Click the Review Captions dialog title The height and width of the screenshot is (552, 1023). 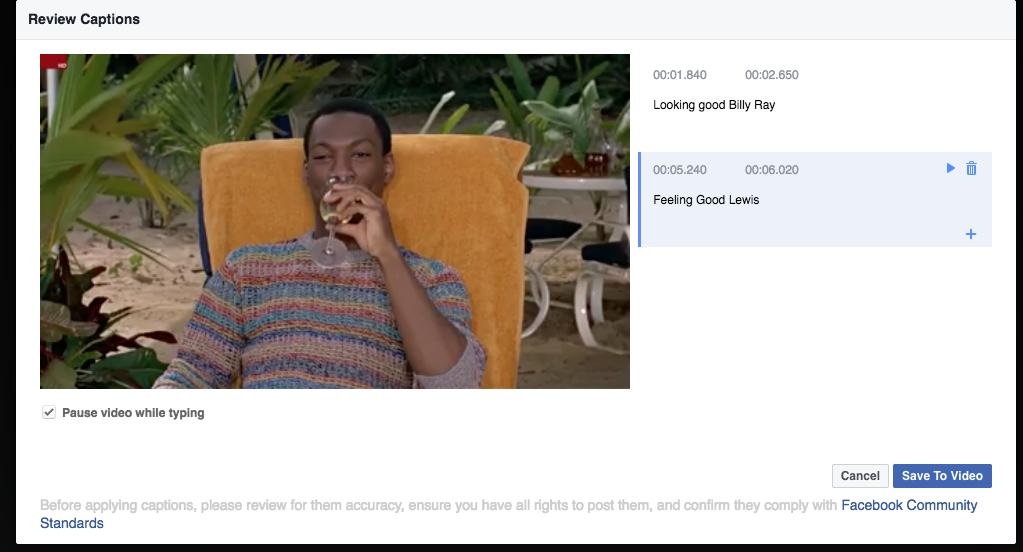click(84, 20)
